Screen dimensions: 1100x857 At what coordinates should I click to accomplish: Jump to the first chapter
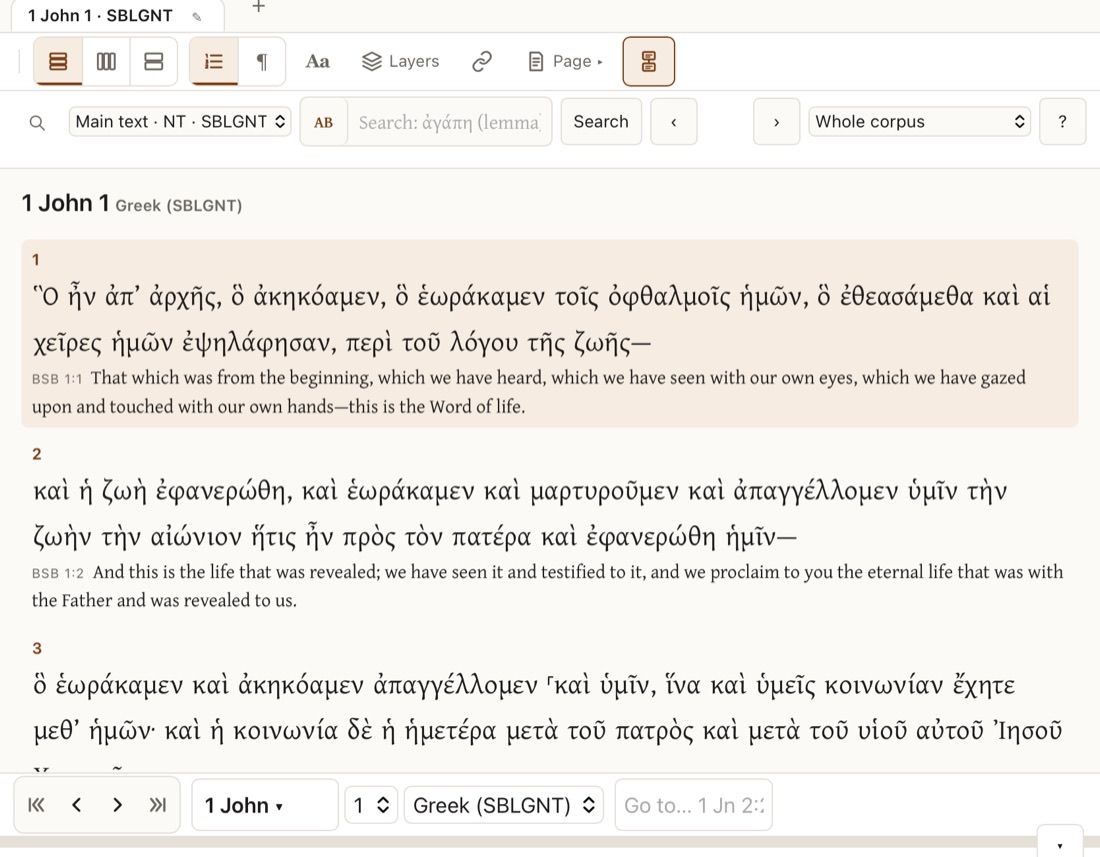36,805
